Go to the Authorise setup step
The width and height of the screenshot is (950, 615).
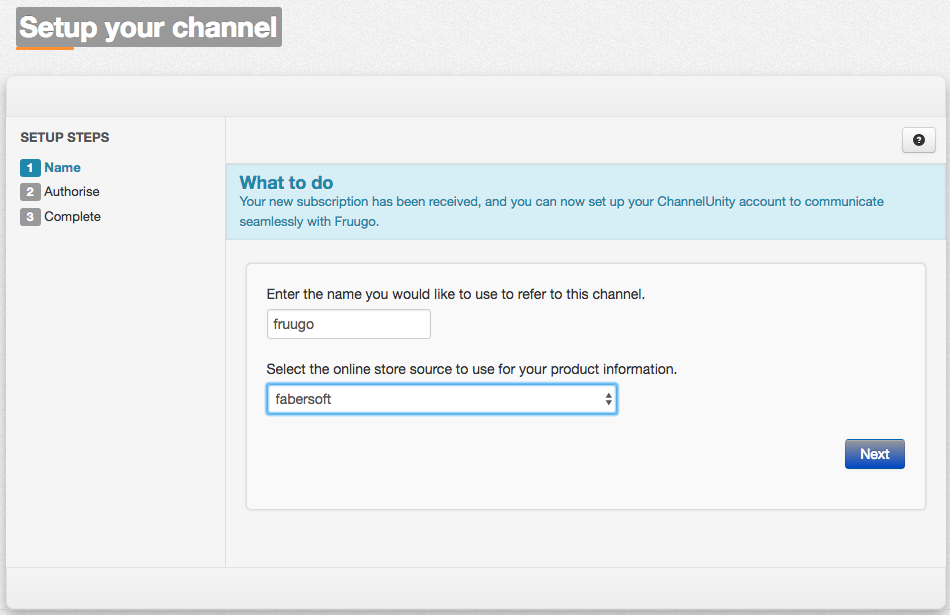click(x=71, y=191)
